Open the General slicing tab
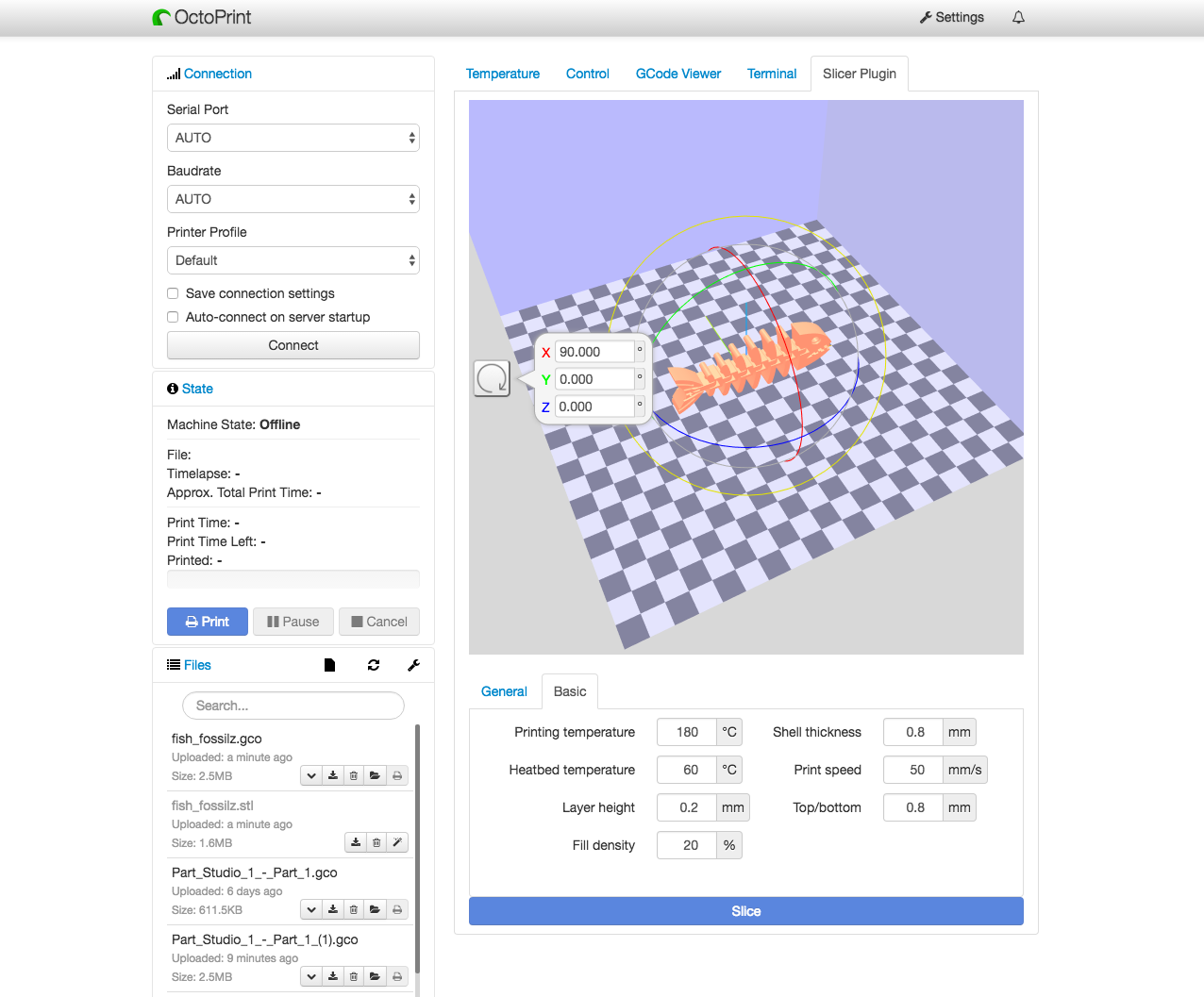The height and width of the screenshot is (997, 1204). pos(504,691)
